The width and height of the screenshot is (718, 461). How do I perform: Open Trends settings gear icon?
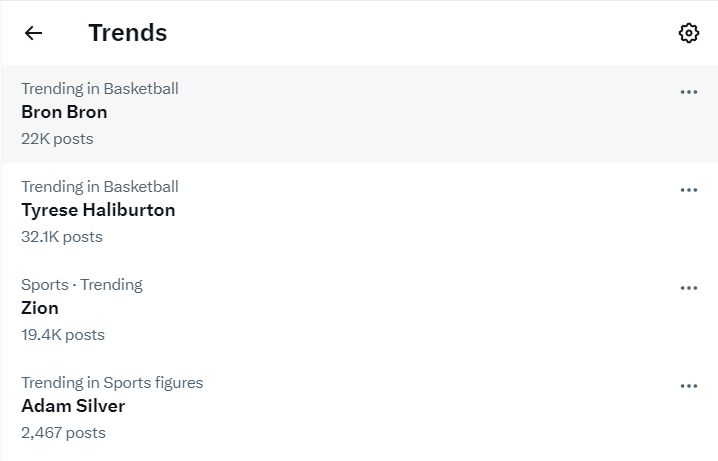pos(688,33)
